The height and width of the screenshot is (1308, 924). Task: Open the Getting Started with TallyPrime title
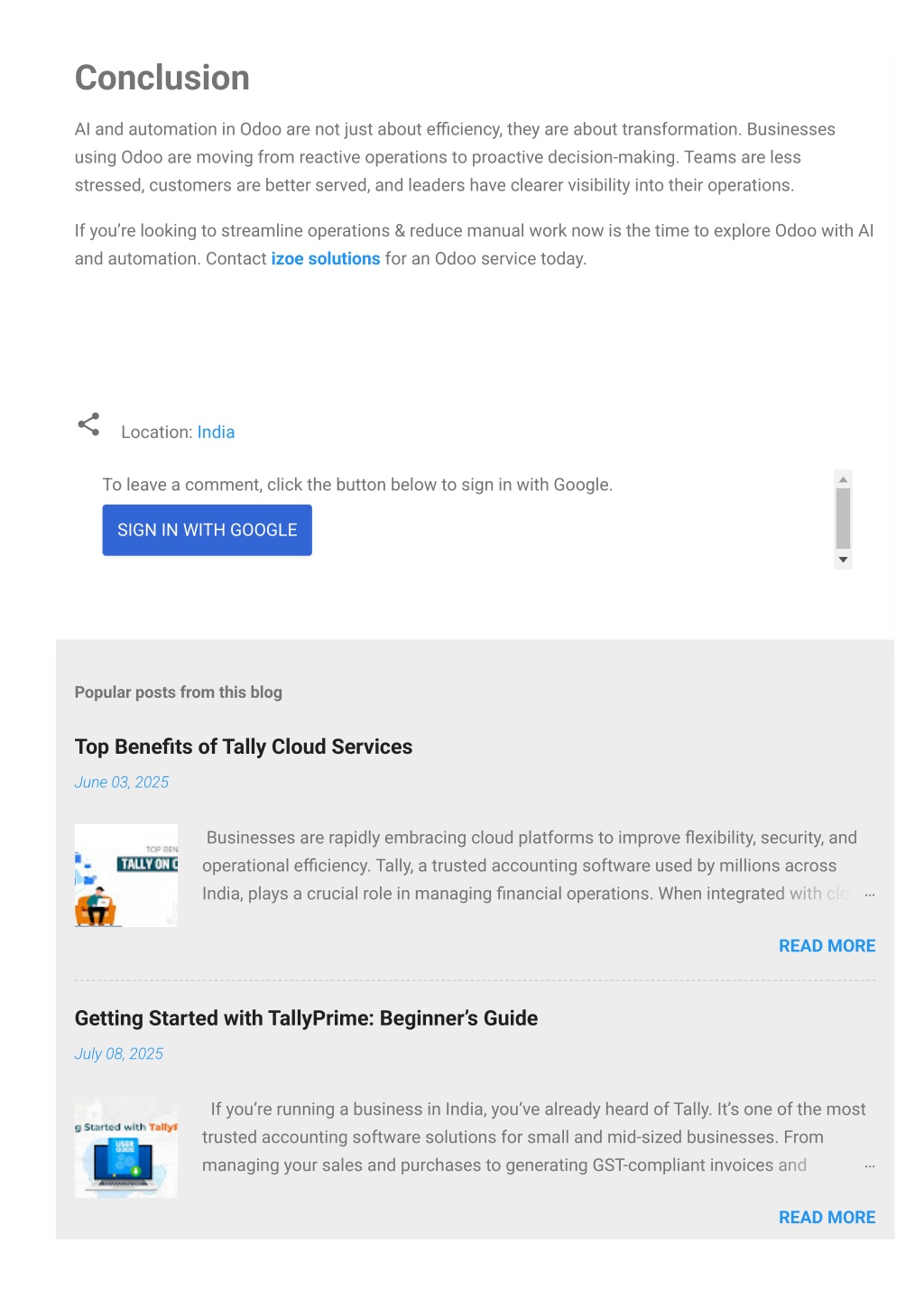[x=306, y=1019]
